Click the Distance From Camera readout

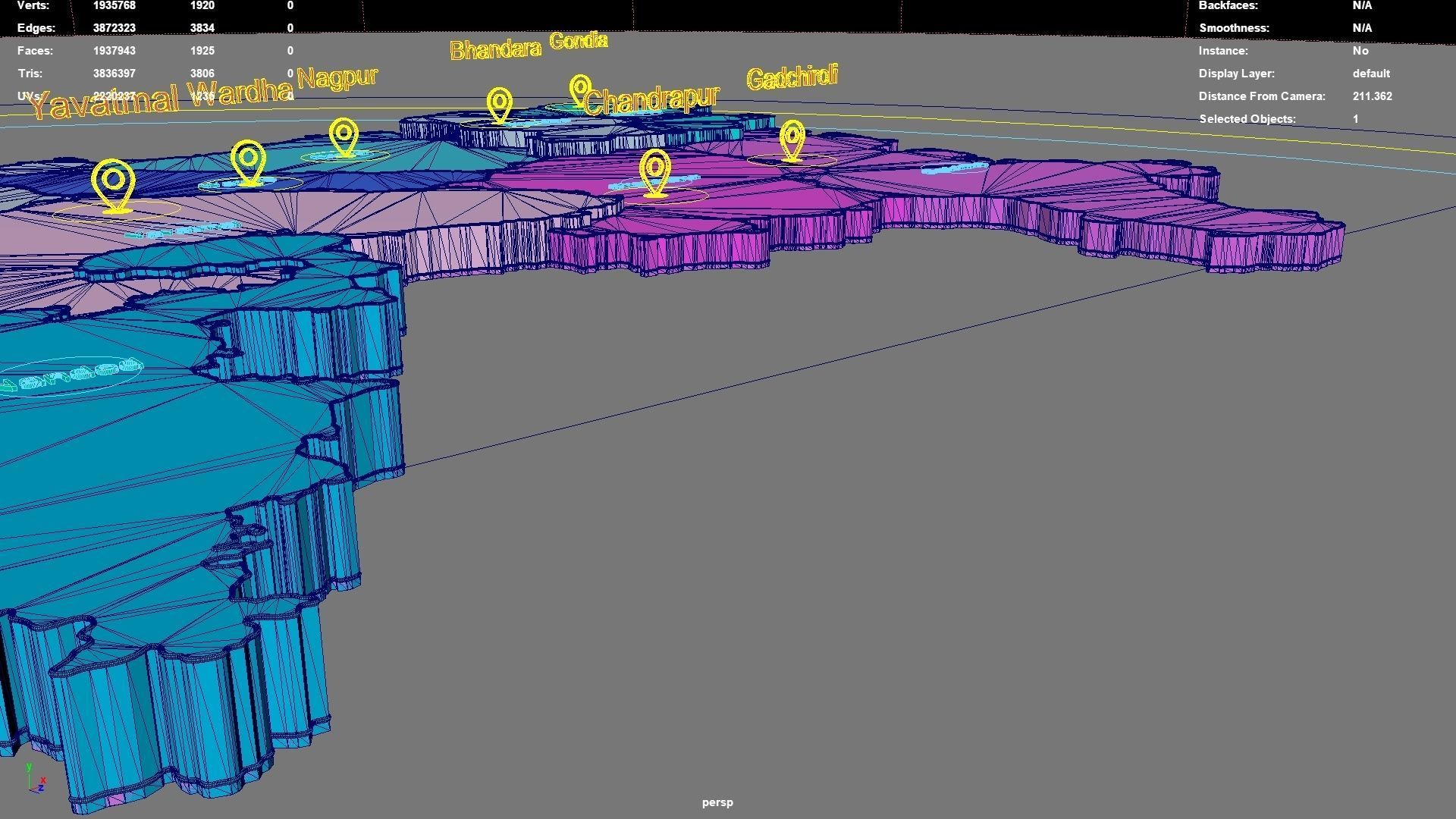1372,96
